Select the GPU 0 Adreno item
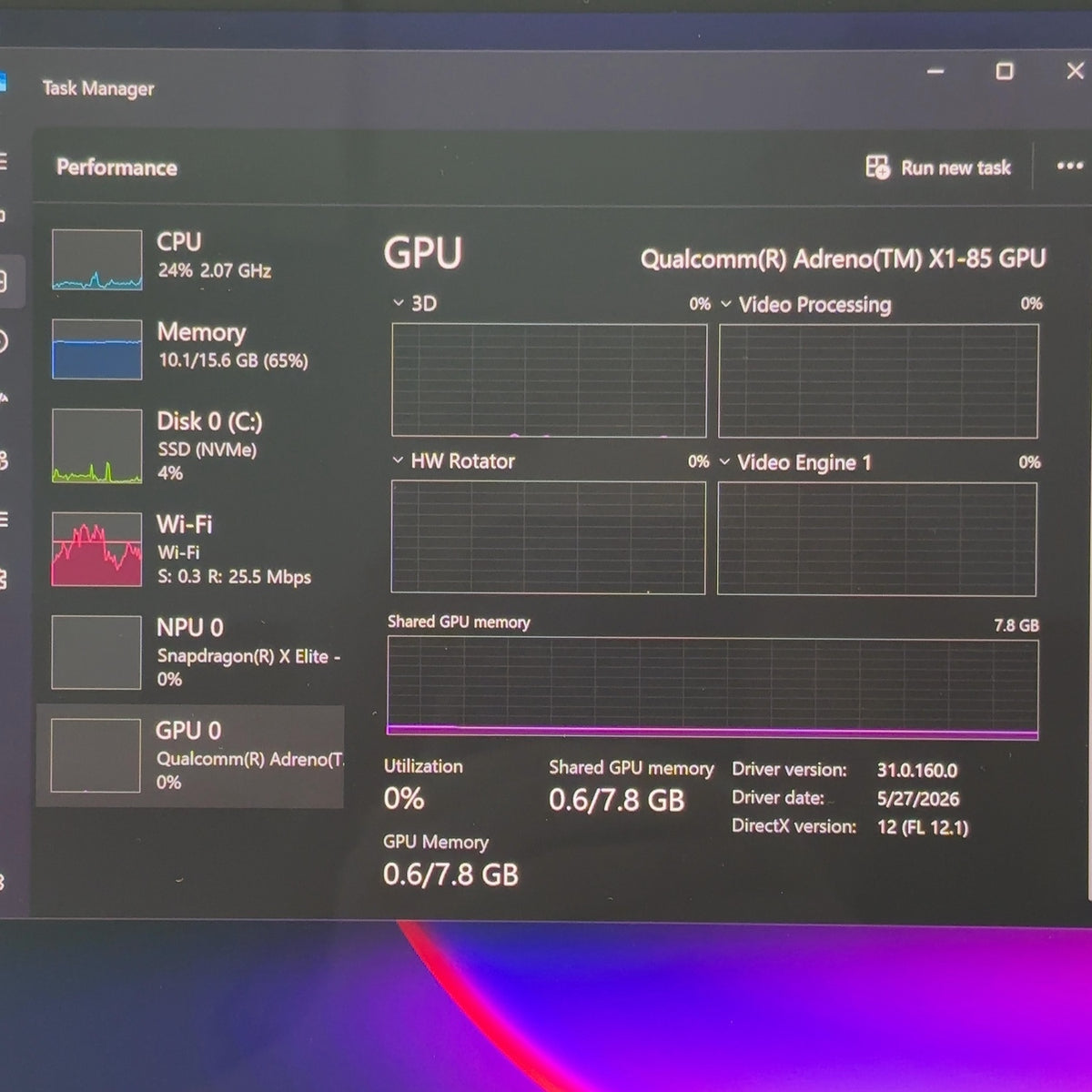The width and height of the screenshot is (1092, 1092). click(x=191, y=755)
